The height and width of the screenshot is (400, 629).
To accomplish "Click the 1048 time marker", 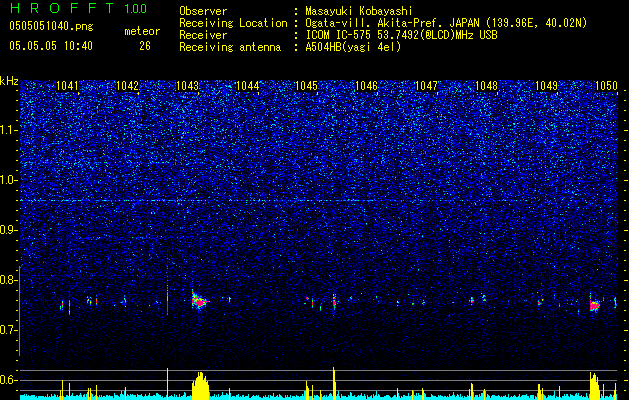I will (486, 85).
